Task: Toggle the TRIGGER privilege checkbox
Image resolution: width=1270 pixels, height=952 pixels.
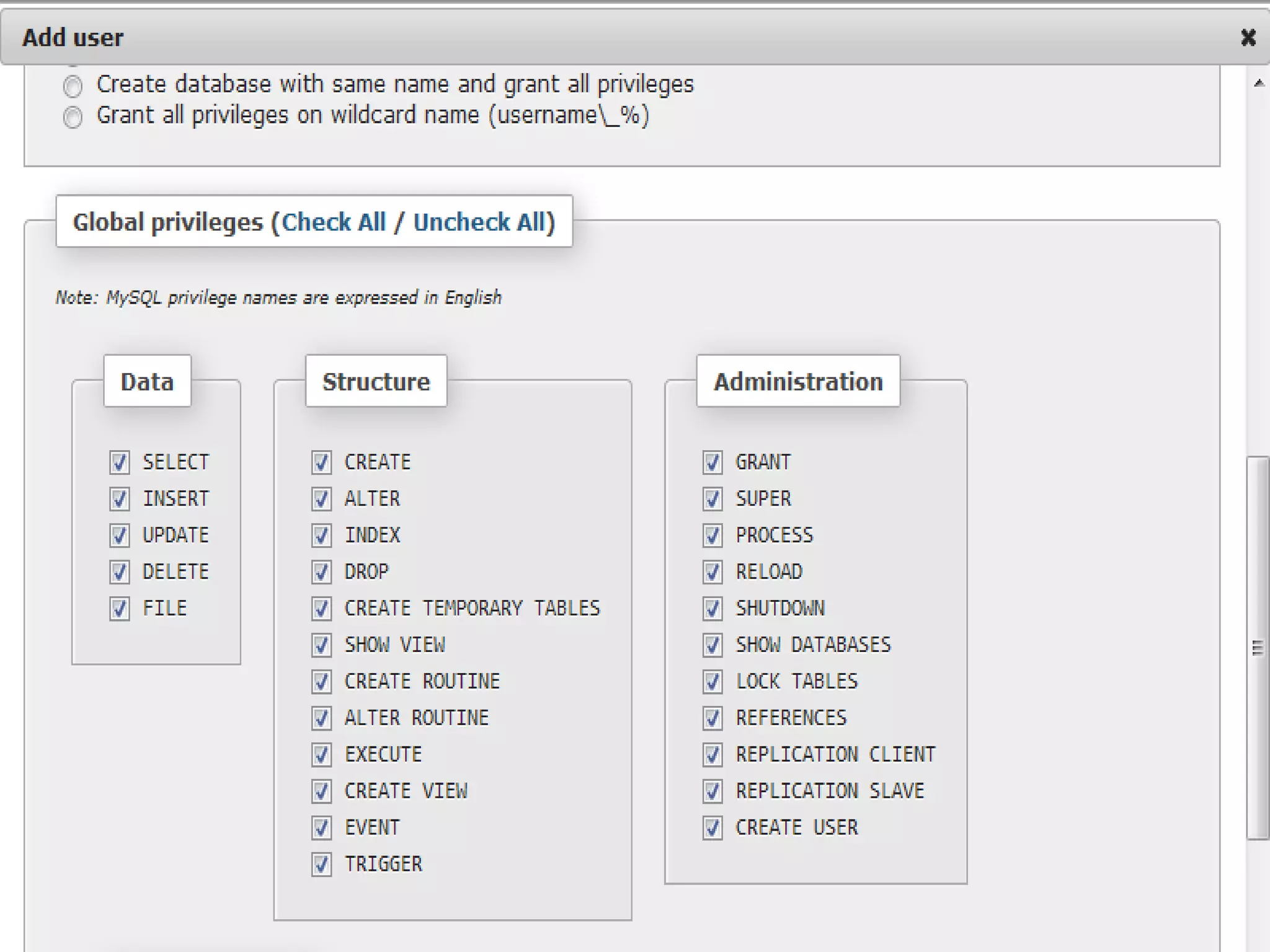Action: 321,865
